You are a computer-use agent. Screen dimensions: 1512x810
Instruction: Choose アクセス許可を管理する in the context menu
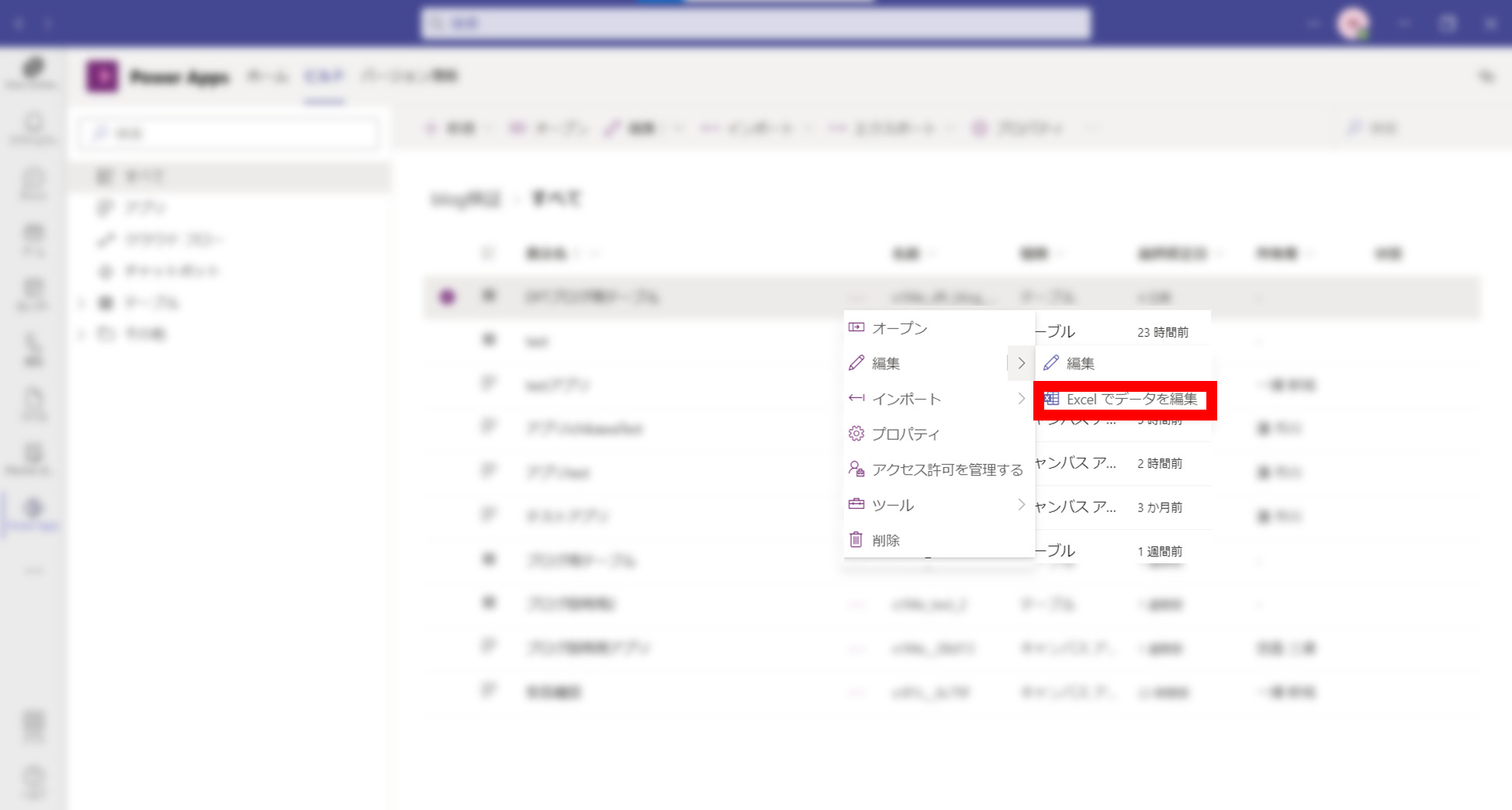pos(946,469)
